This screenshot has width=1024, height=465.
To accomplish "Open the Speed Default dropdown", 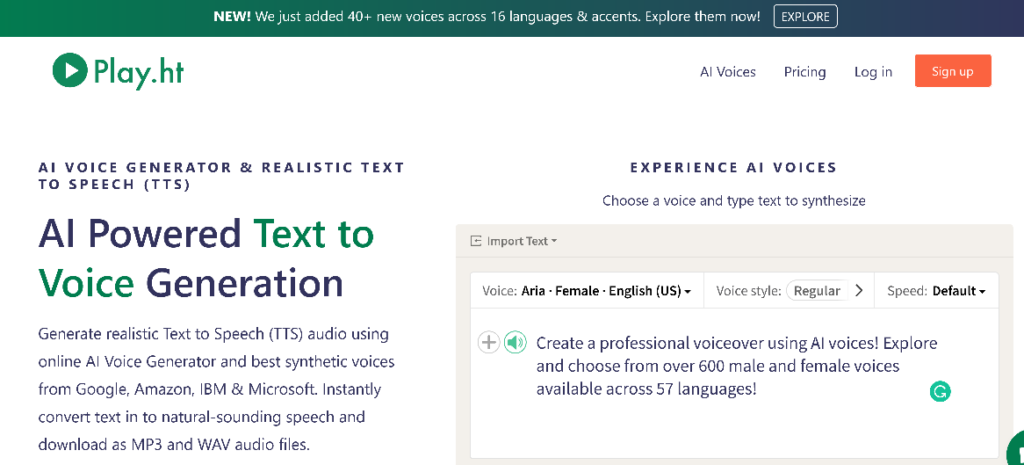I will [x=936, y=291].
